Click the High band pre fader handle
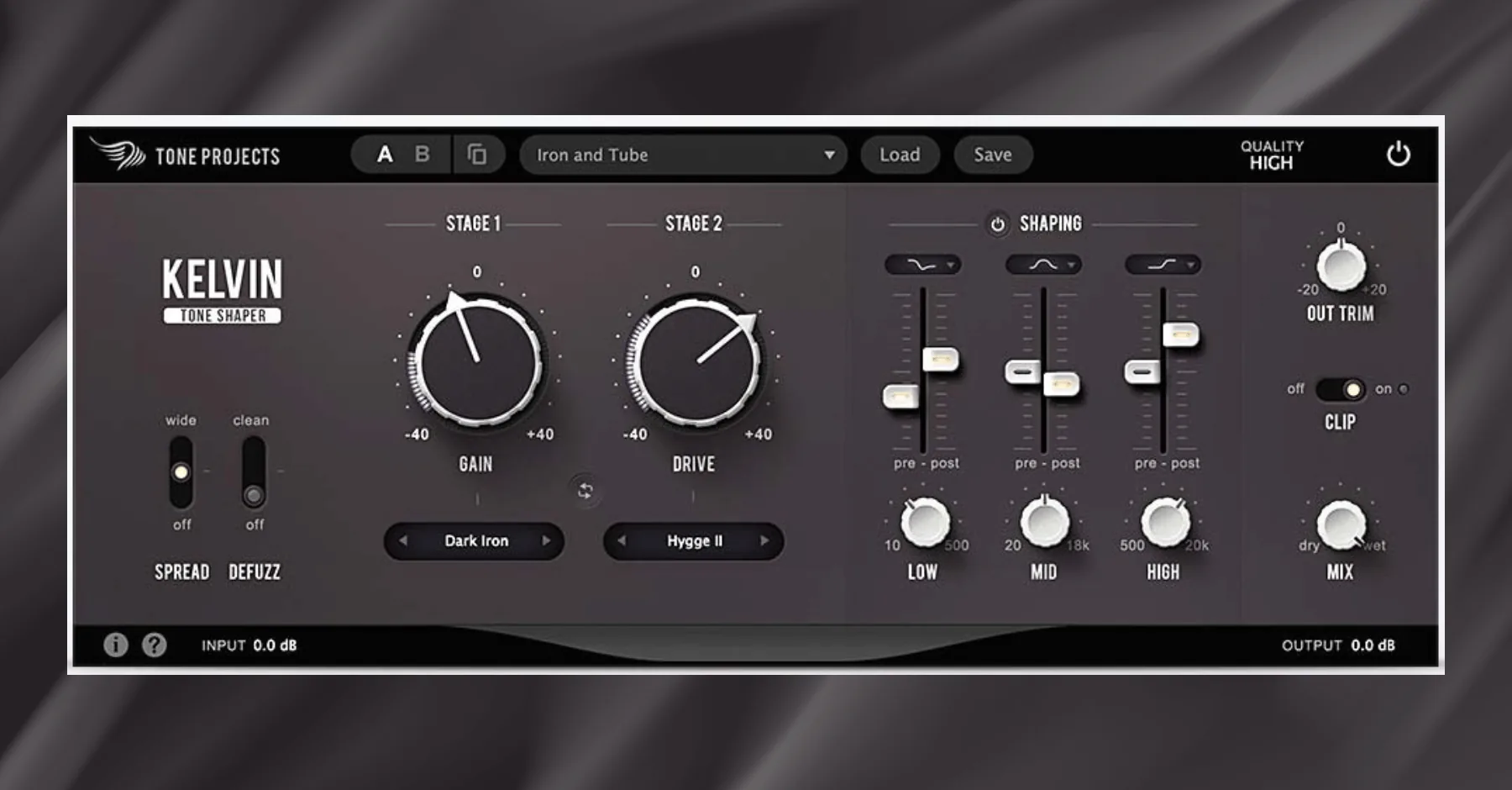Image resolution: width=1512 pixels, height=790 pixels. tap(1142, 371)
